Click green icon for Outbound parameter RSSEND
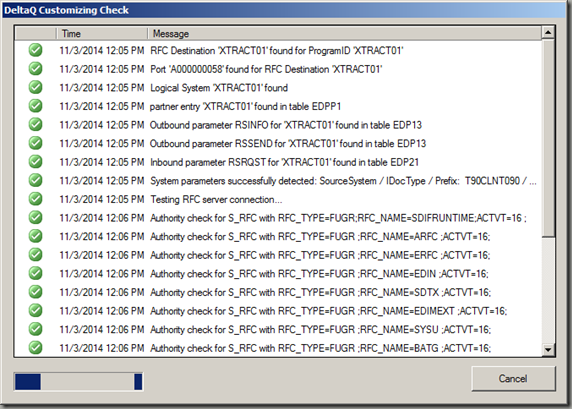 coord(35,143)
